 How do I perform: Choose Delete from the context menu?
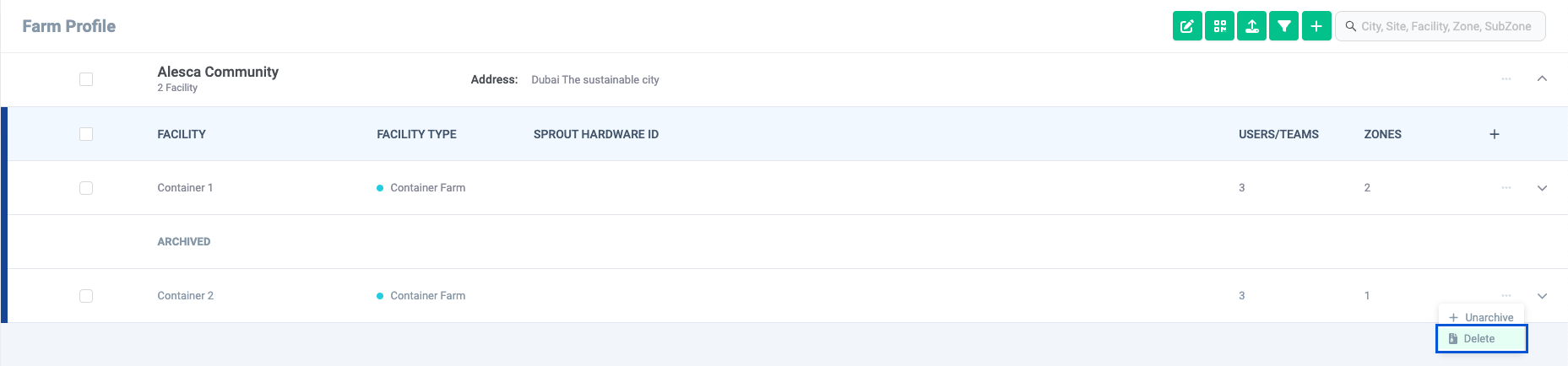click(x=1482, y=339)
